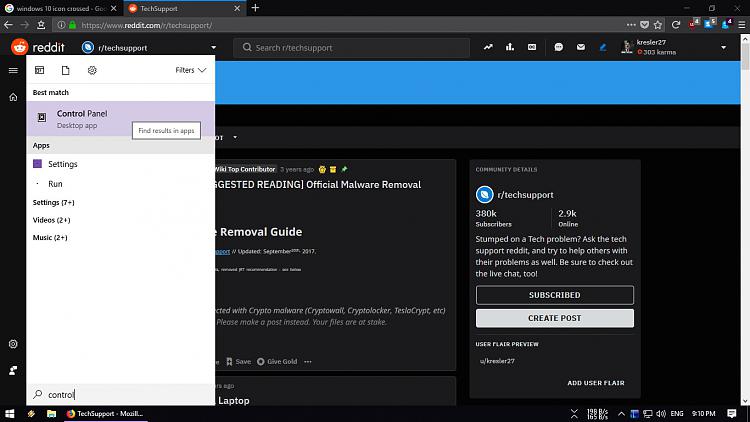This screenshot has width=750, height=422.
Task: Expand Settings (7+) results
Action: [x=54, y=202]
